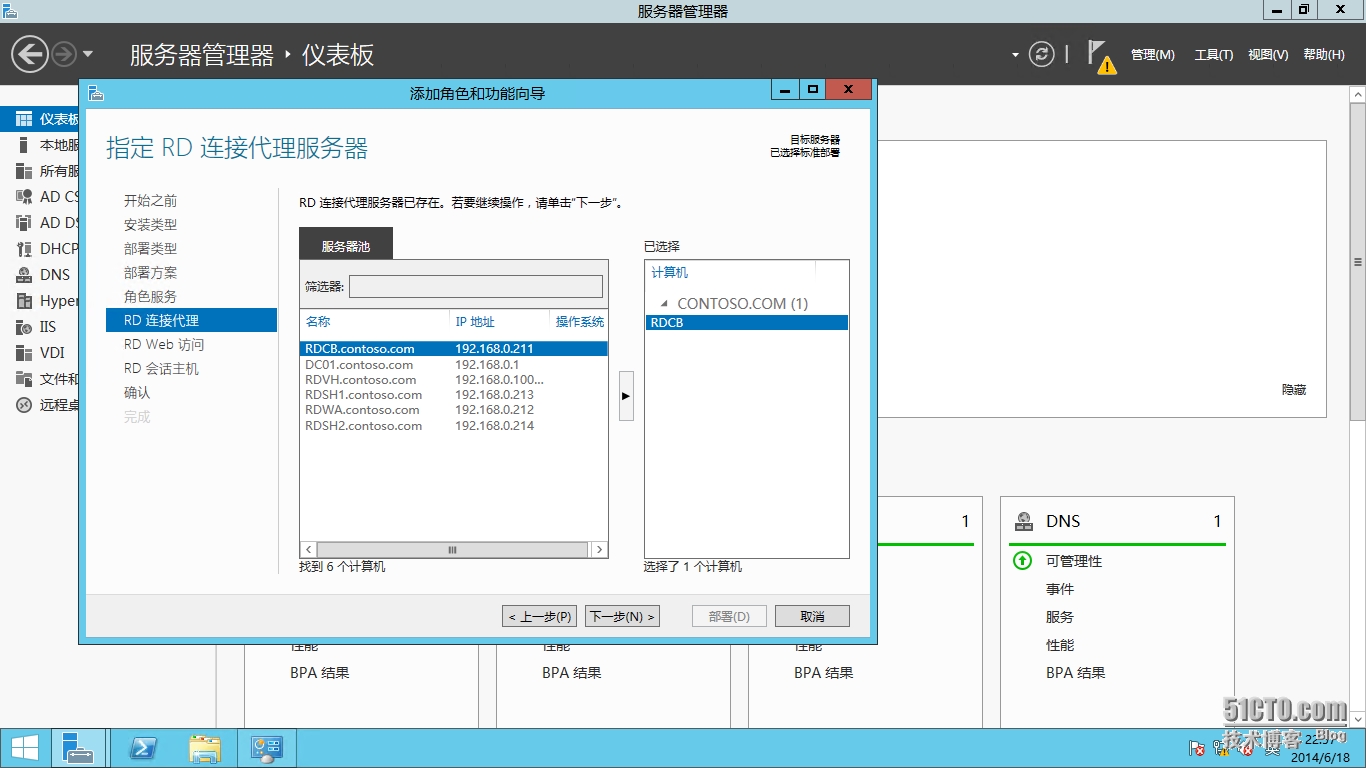
Task: Select the AD DS sidebar icon
Action: coord(24,223)
